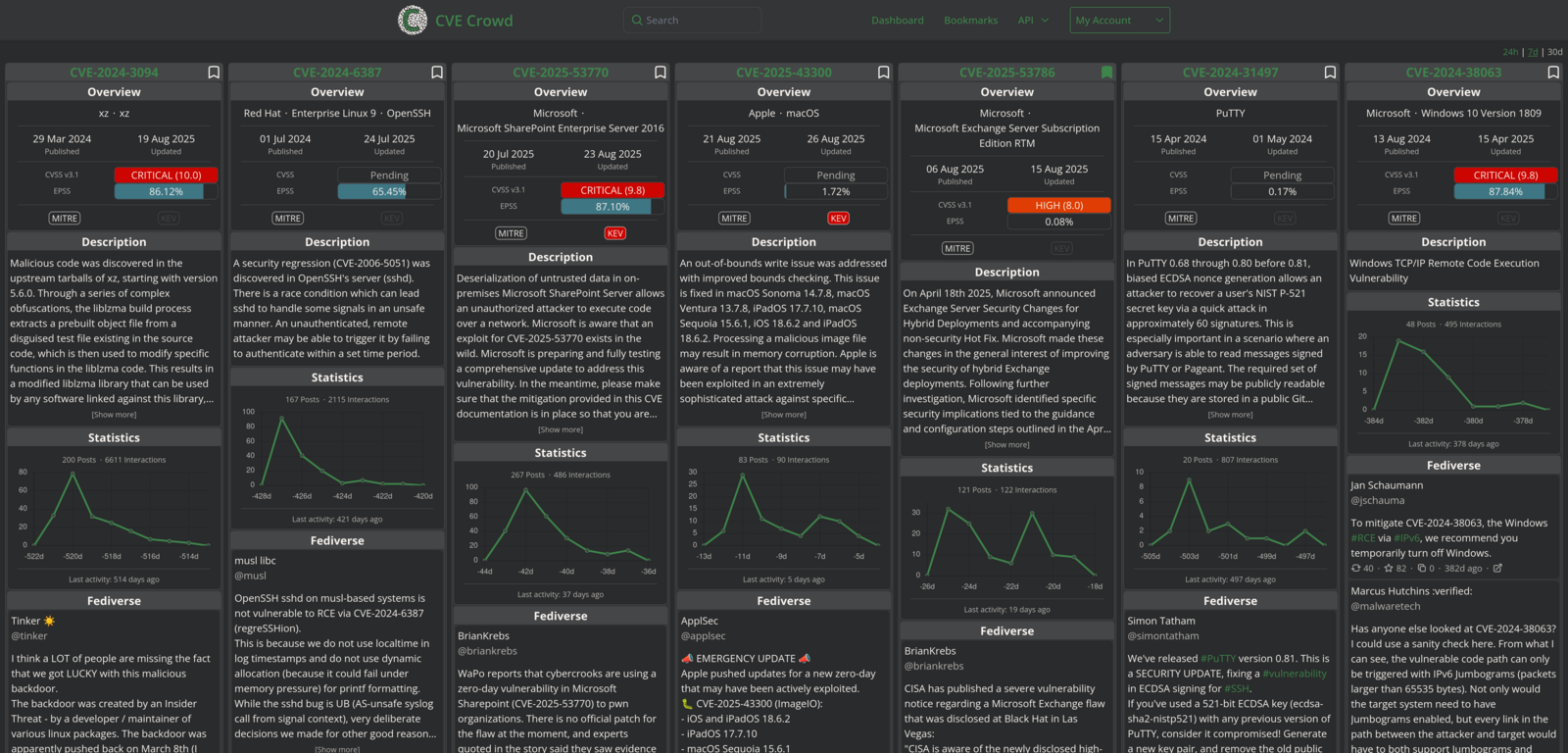The width and height of the screenshot is (1568, 753).
Task: Open the My Account dropdown
Action: point(1120,21)
